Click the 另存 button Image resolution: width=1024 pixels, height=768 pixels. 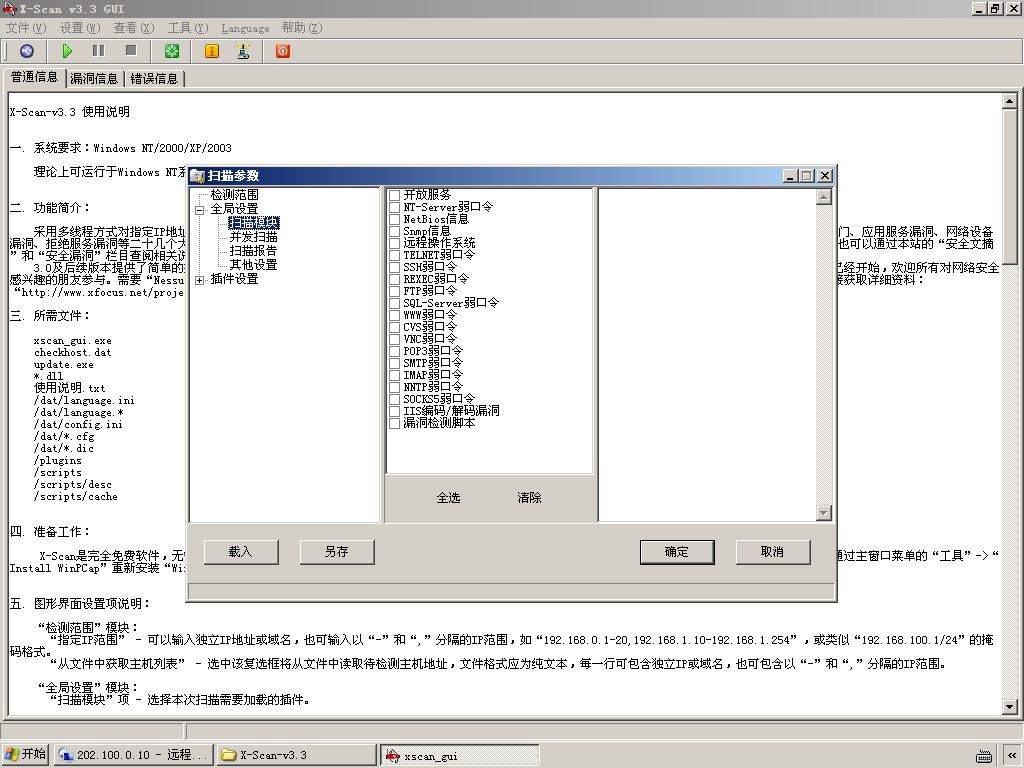click(x=337, y=552)
